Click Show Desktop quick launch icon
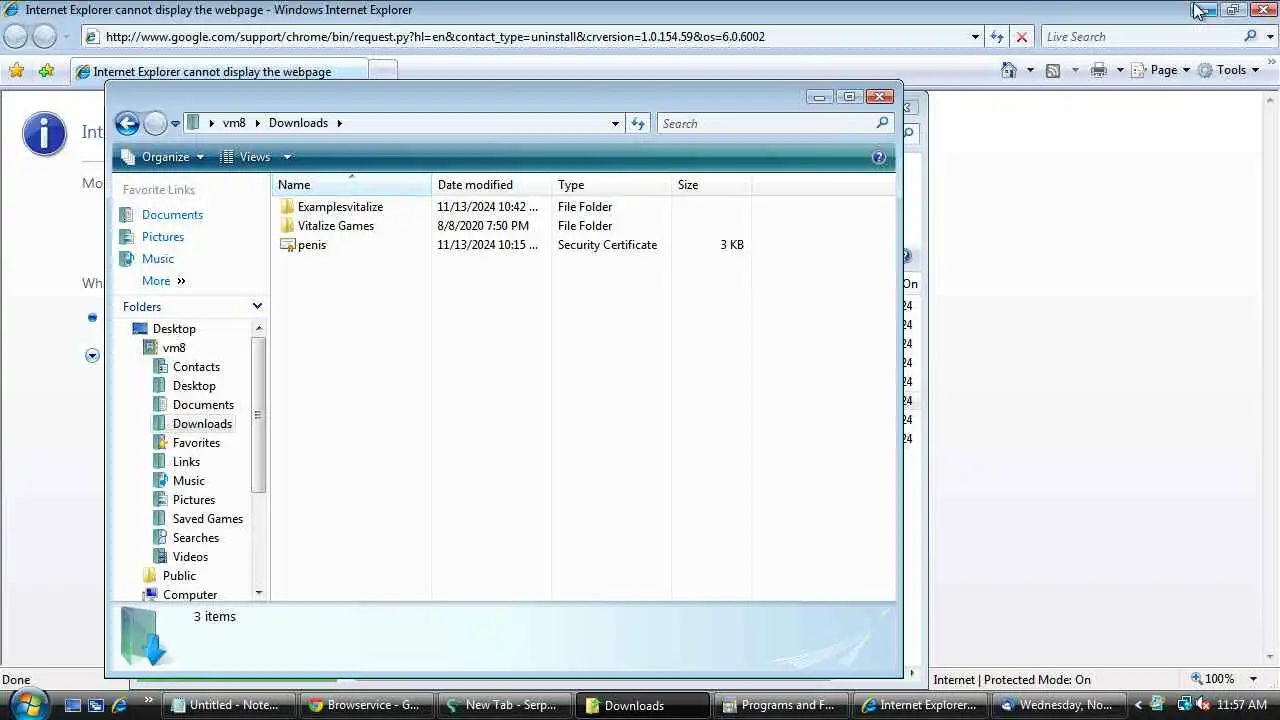Viewport: 1280px width, 720px height. (x=73, y=705)
